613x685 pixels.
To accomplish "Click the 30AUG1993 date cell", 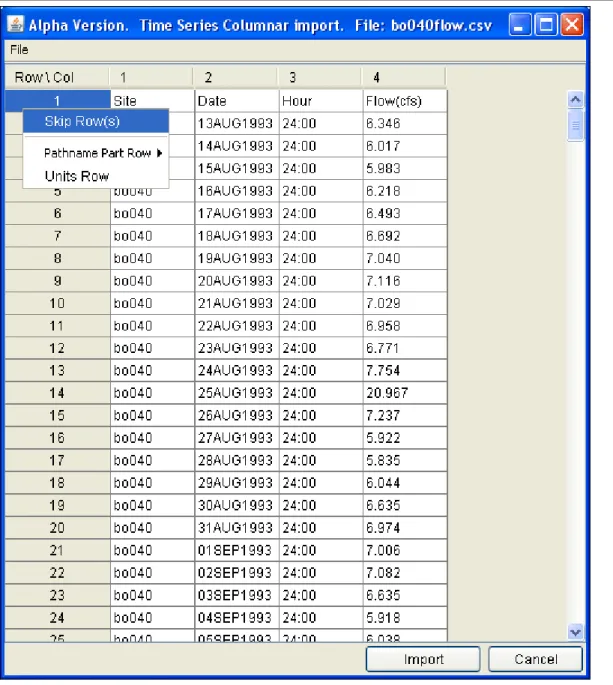I will point(237,505).
